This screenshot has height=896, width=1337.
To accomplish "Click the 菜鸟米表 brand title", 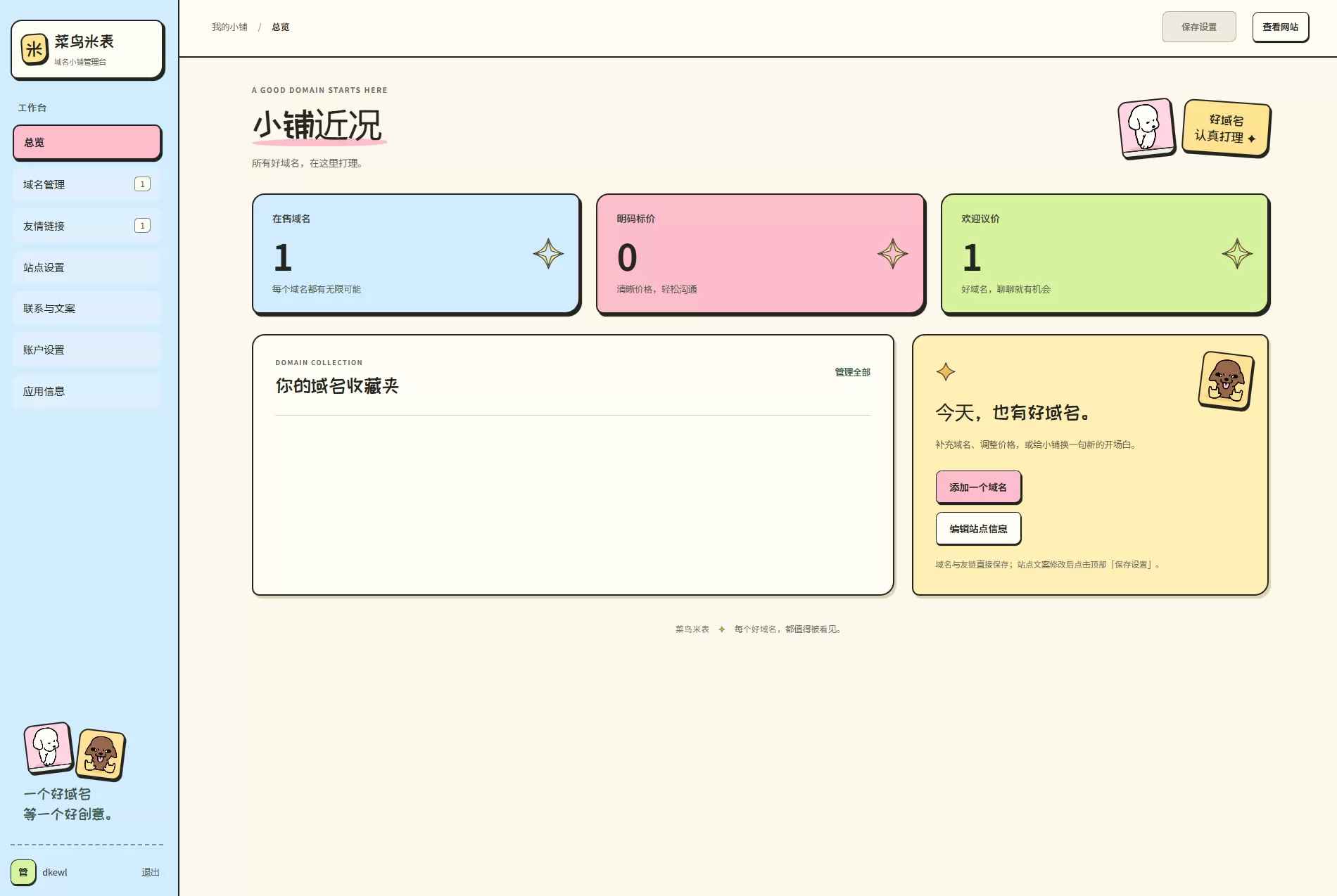I will (84, 41).
